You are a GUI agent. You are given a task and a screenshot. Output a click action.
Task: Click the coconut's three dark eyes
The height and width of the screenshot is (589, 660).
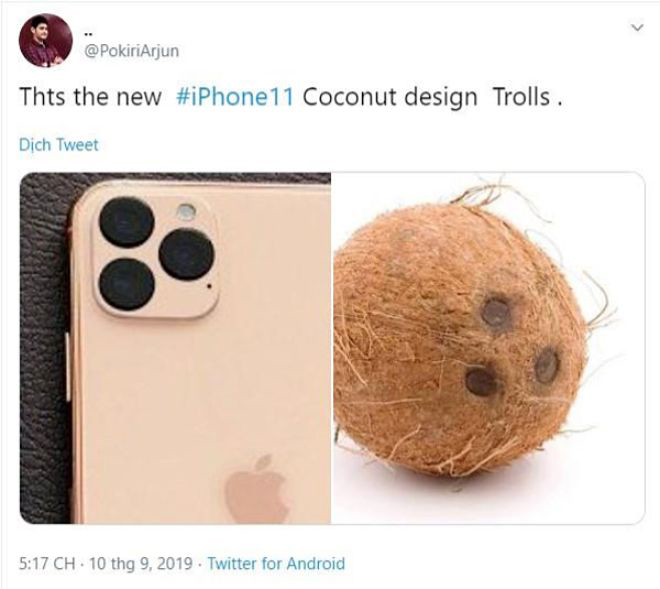[512, 347]
